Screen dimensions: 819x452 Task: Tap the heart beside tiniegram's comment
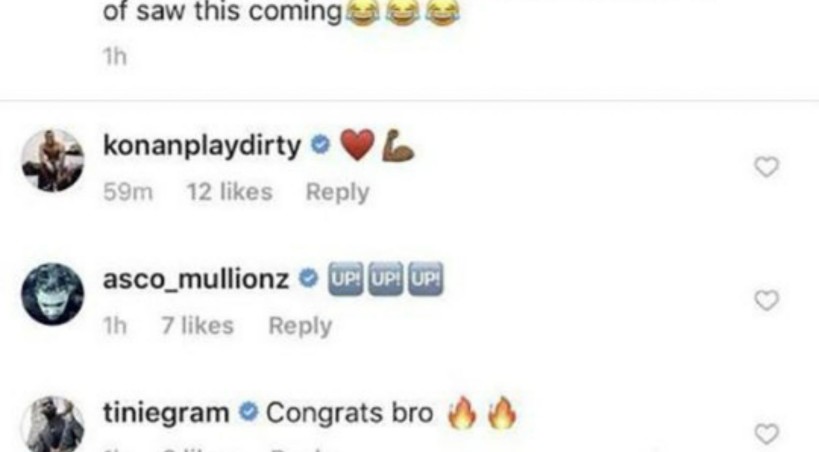(x=766, y=434)
